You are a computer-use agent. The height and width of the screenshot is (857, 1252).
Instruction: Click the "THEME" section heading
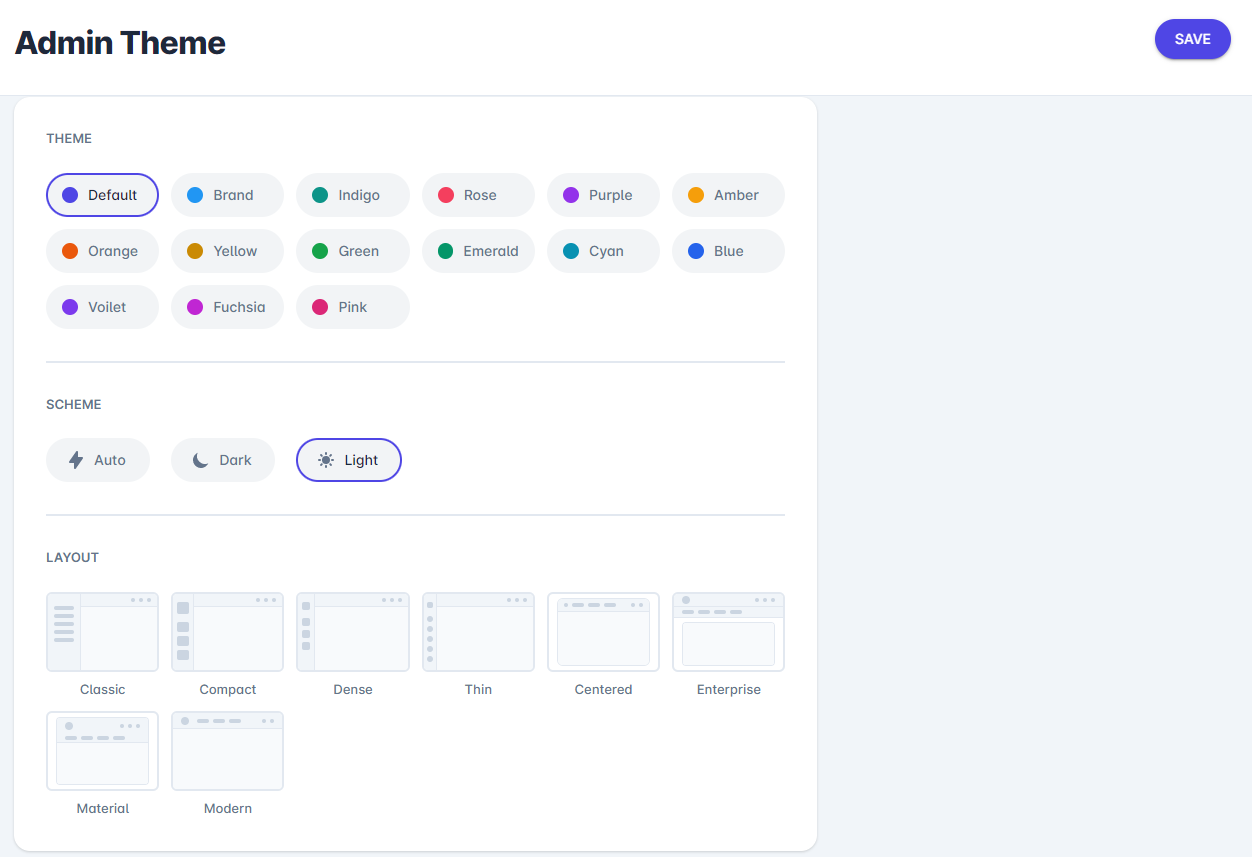coord(69,139)
